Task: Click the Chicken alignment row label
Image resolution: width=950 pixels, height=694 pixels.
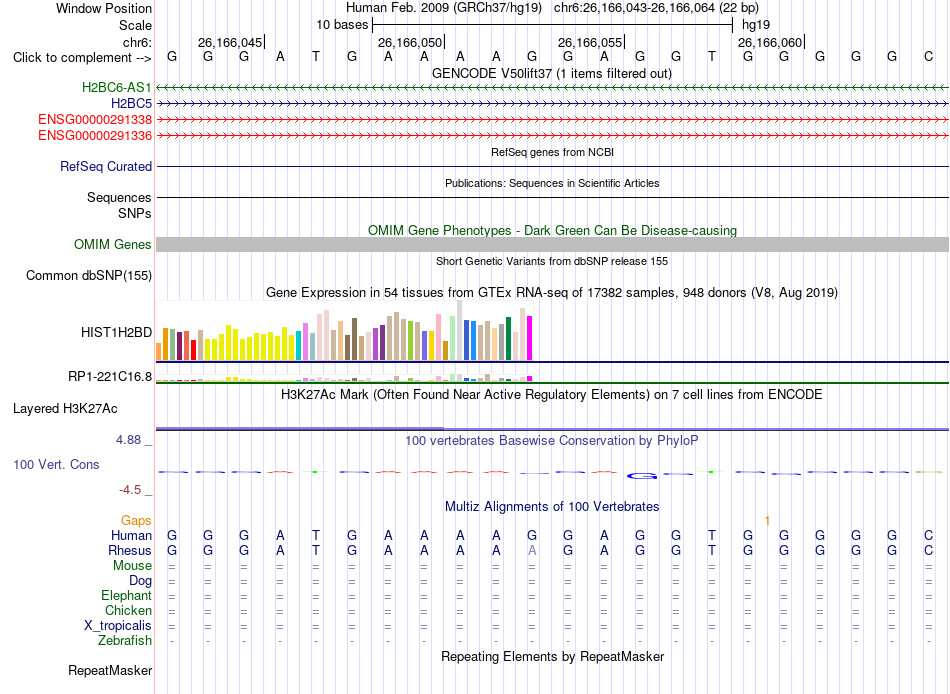Action: (x=128, y=610)
